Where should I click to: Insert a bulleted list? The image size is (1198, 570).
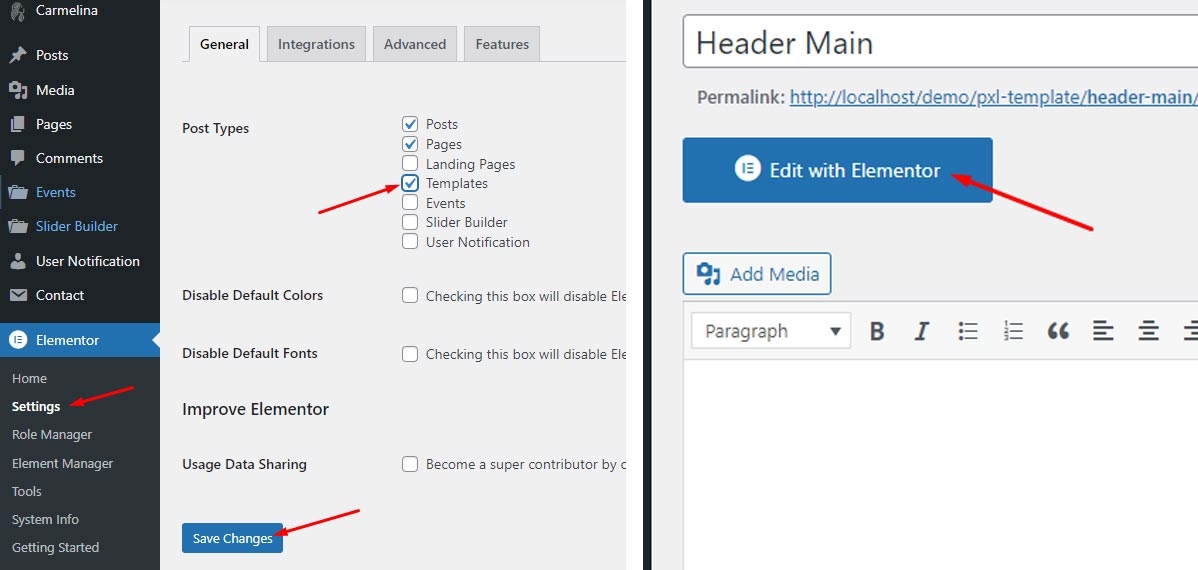(967, 331)
